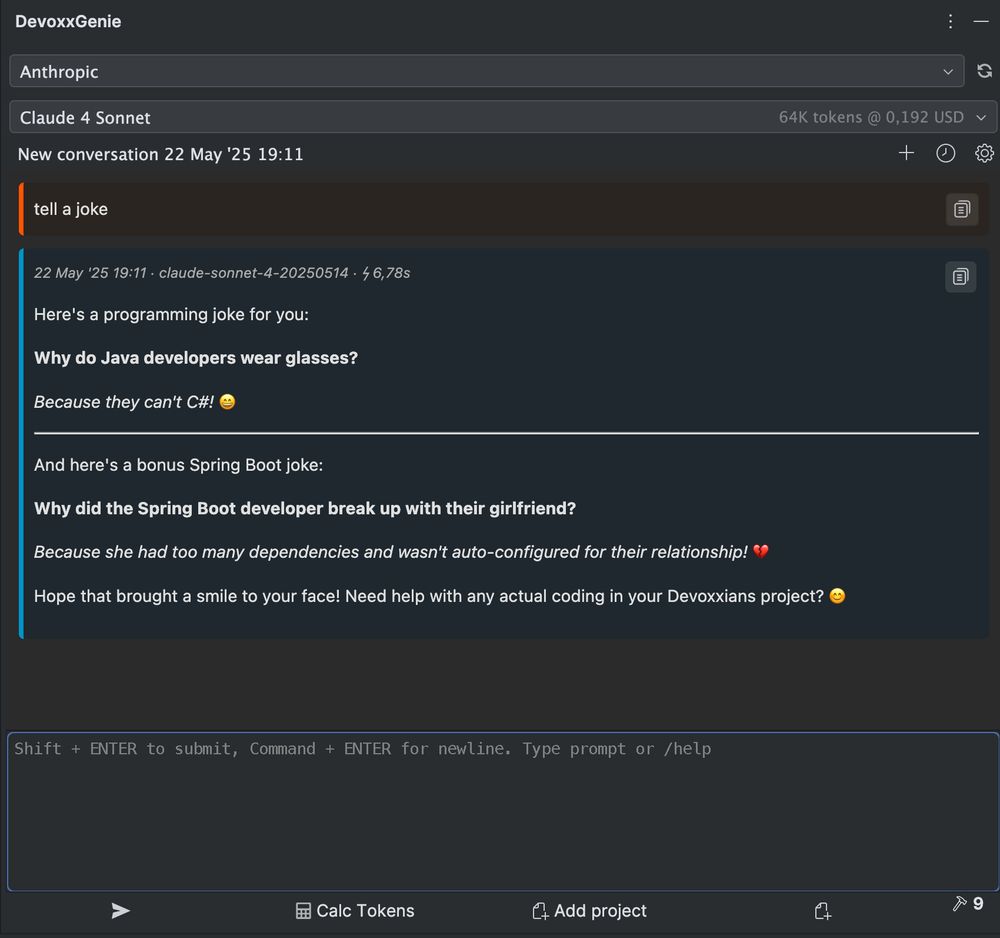Expand model list via token cost chevron
The image size is (1000, 938).
click(981, 117)
